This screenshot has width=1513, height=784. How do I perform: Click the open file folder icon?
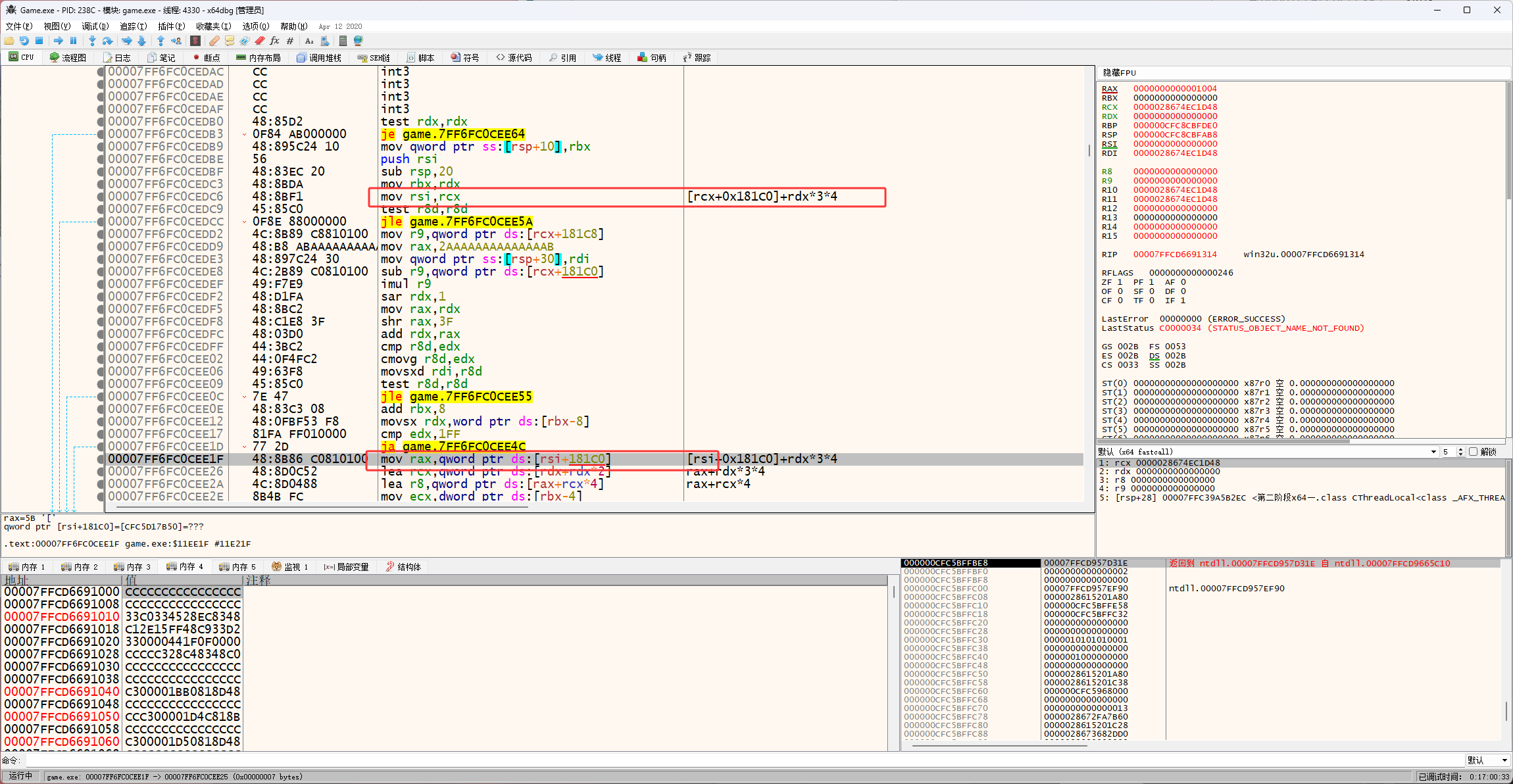pos(9,41)
